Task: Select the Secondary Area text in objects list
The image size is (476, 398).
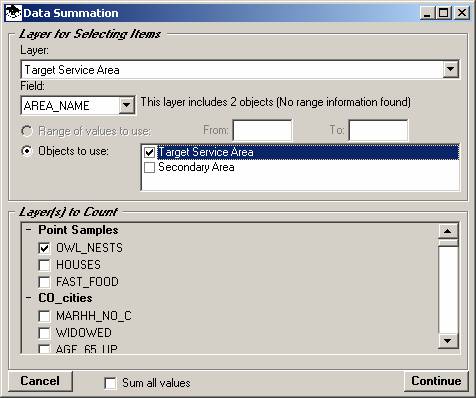Action: [x=196, y=167]
